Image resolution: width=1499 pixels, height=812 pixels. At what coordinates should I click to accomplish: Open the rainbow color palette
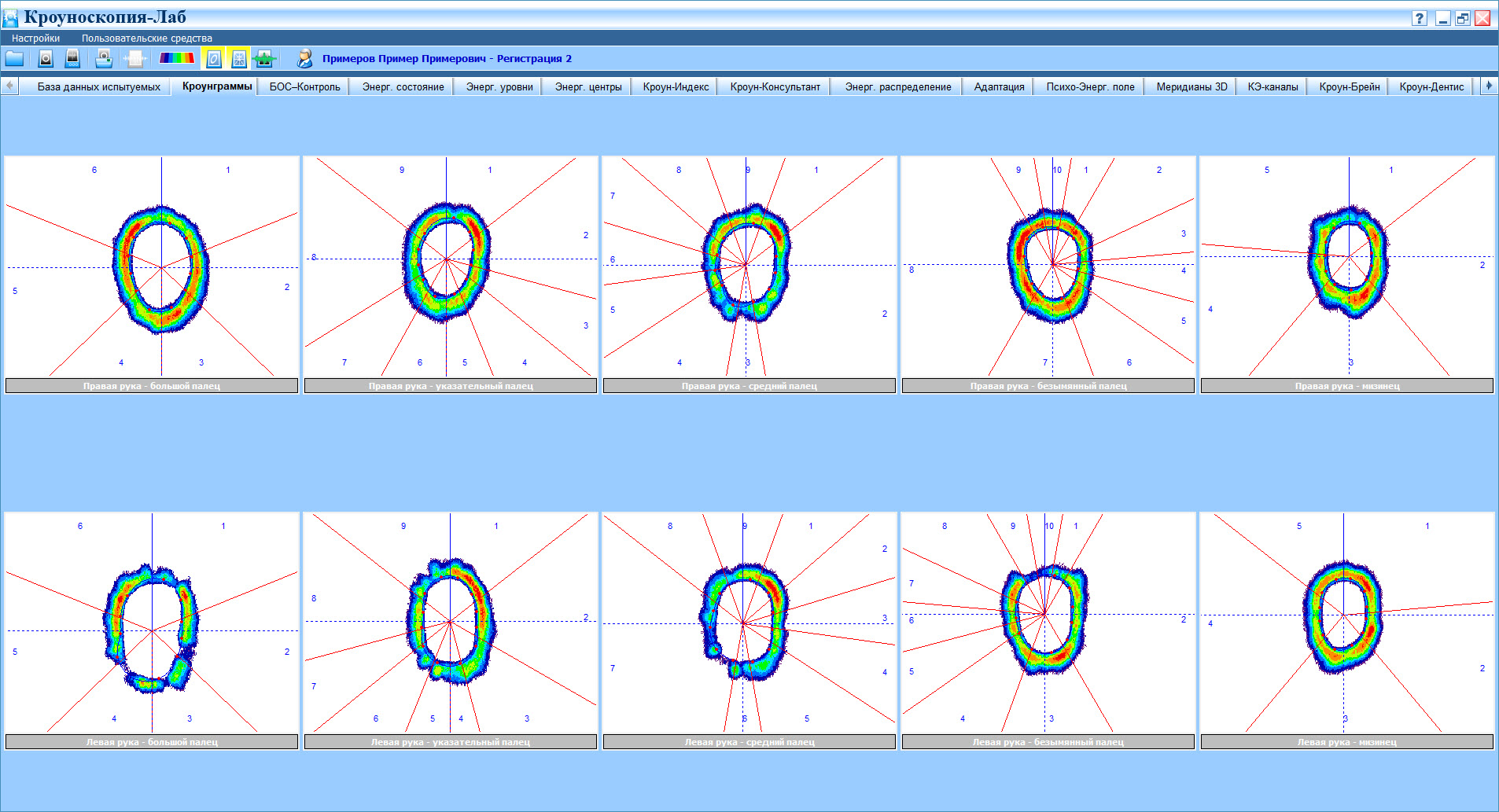tap(176, 58)
